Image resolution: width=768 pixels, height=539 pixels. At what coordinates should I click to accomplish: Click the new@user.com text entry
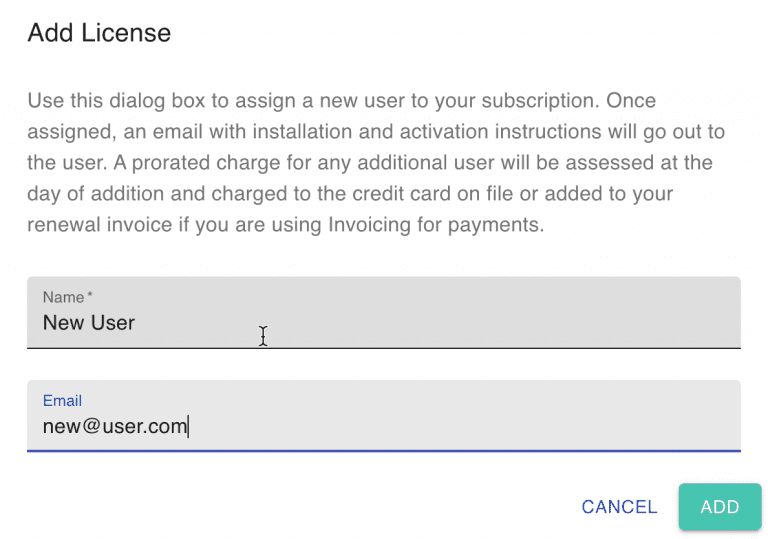[114, 427]
